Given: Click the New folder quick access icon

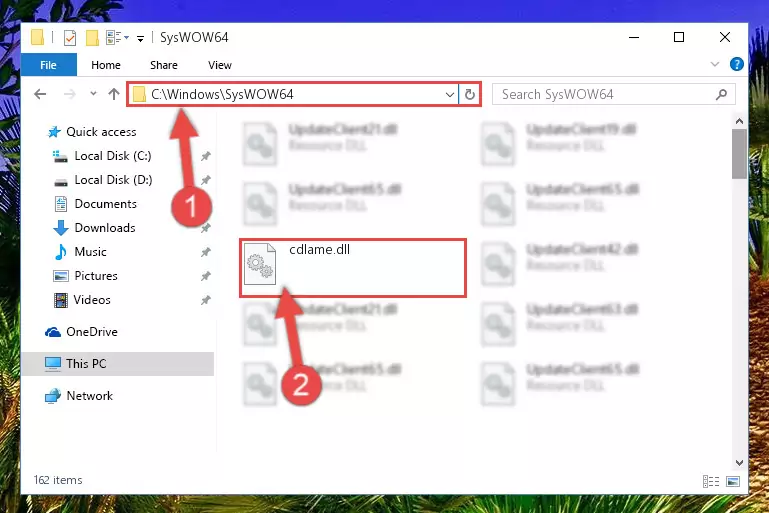Looking at the screenshot, I should [x=92, y=37].
